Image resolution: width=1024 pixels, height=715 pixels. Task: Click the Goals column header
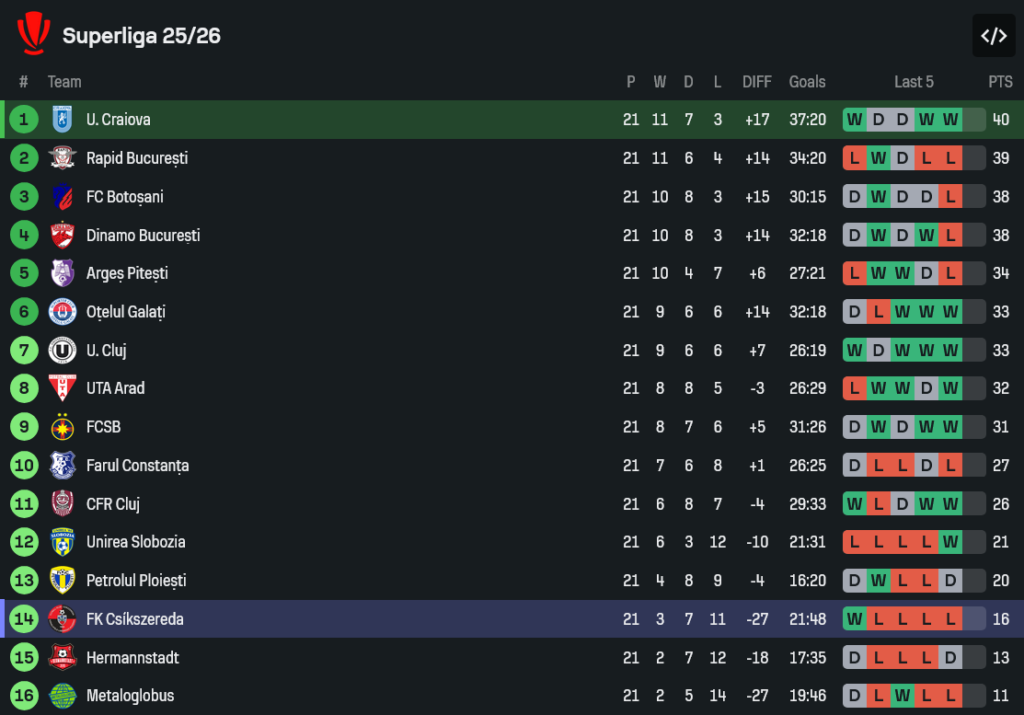[807, 82]
